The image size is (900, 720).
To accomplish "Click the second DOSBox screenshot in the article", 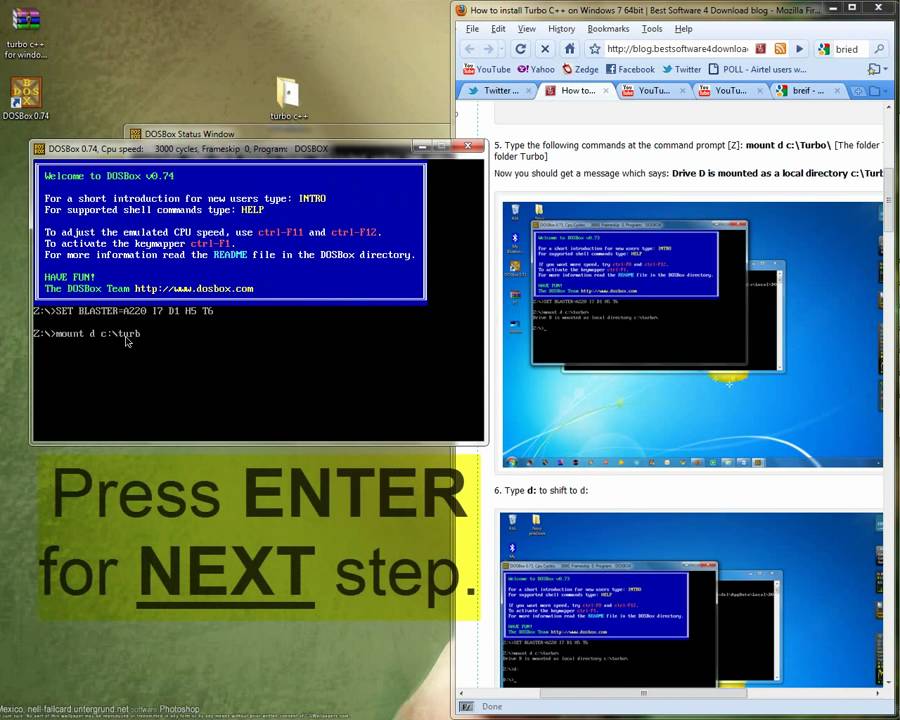I will [691, 600].
